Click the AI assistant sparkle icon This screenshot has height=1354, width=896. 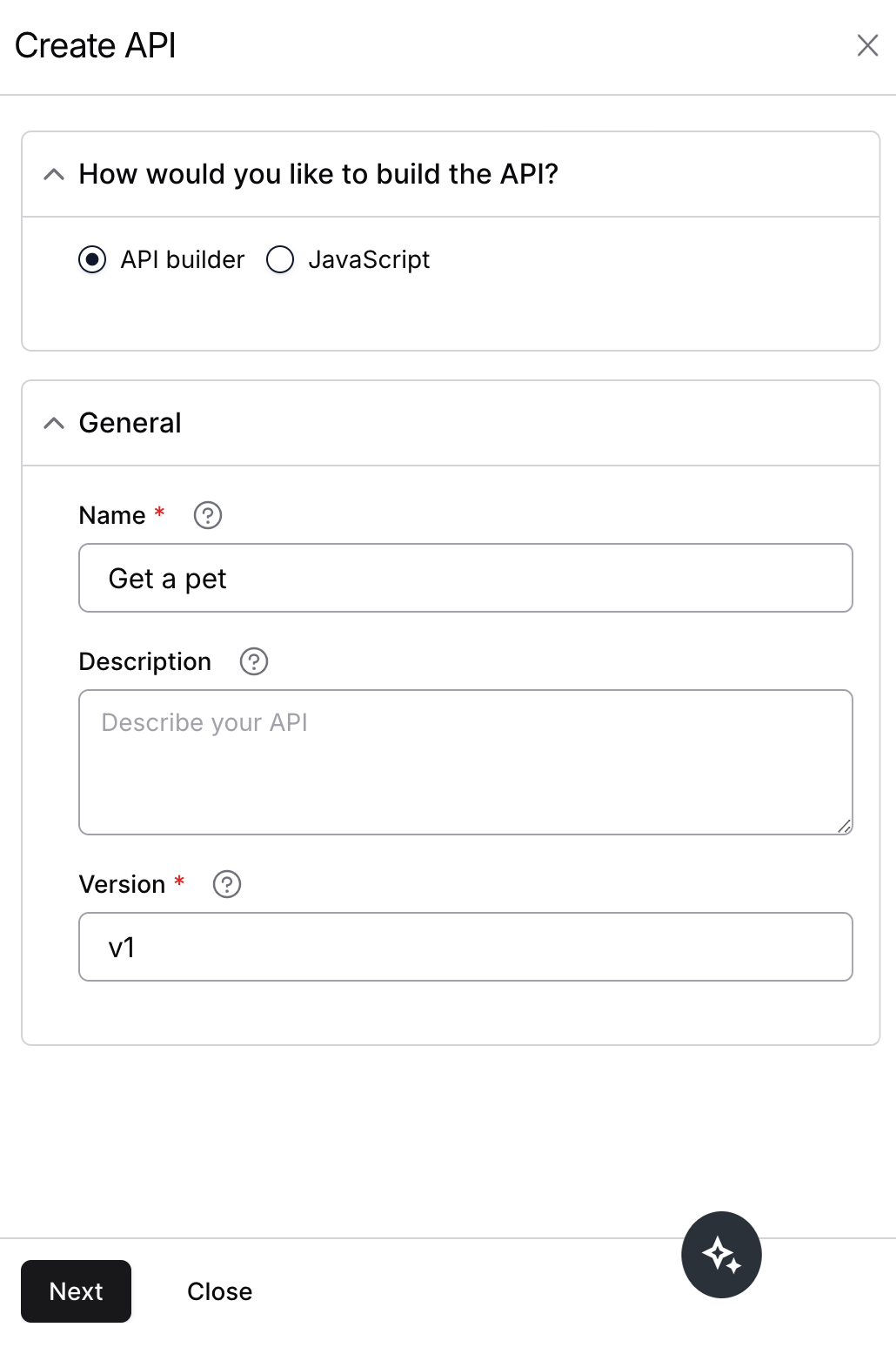(x=721, y=1255)
